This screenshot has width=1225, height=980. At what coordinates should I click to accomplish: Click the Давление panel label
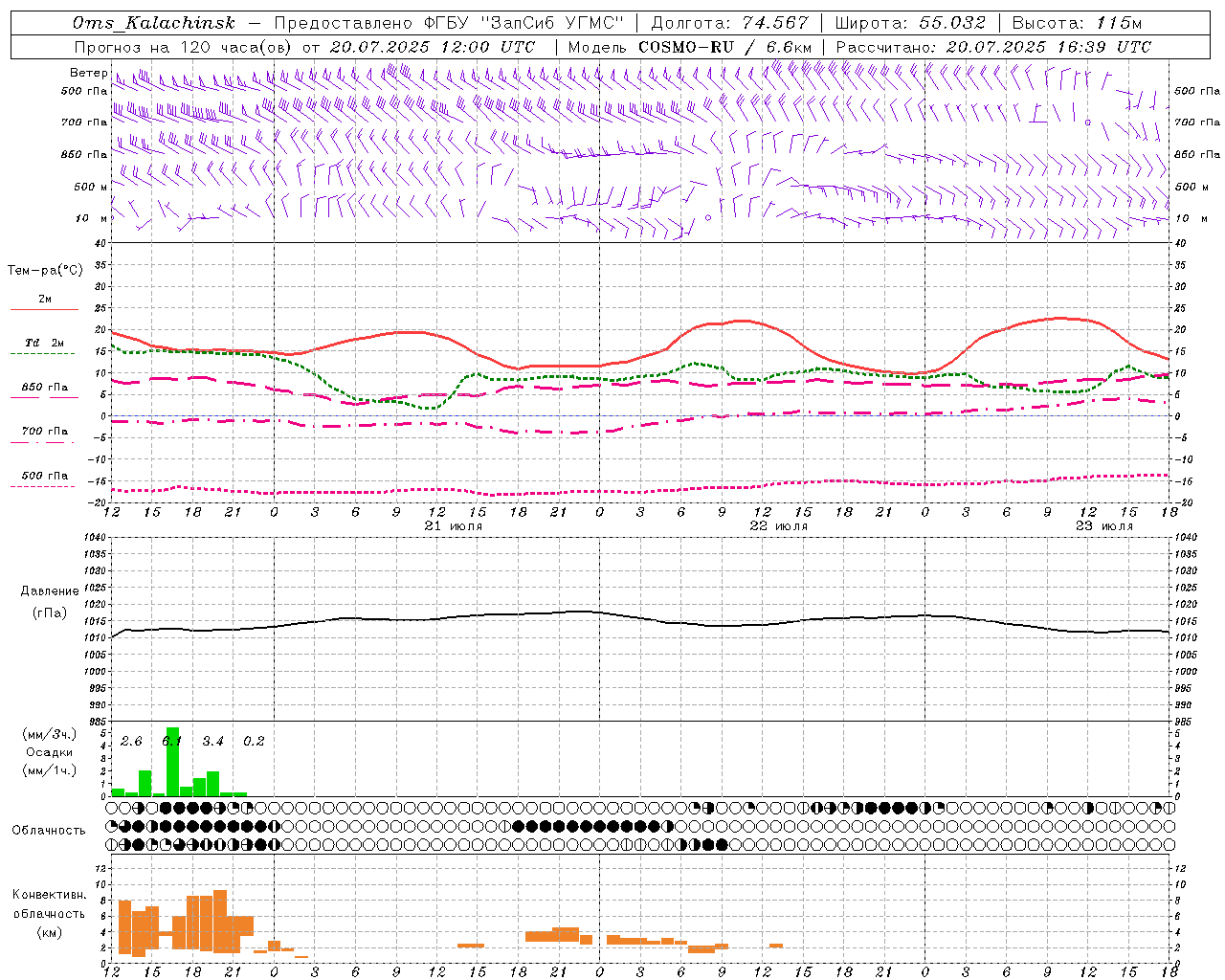point(50,591)
